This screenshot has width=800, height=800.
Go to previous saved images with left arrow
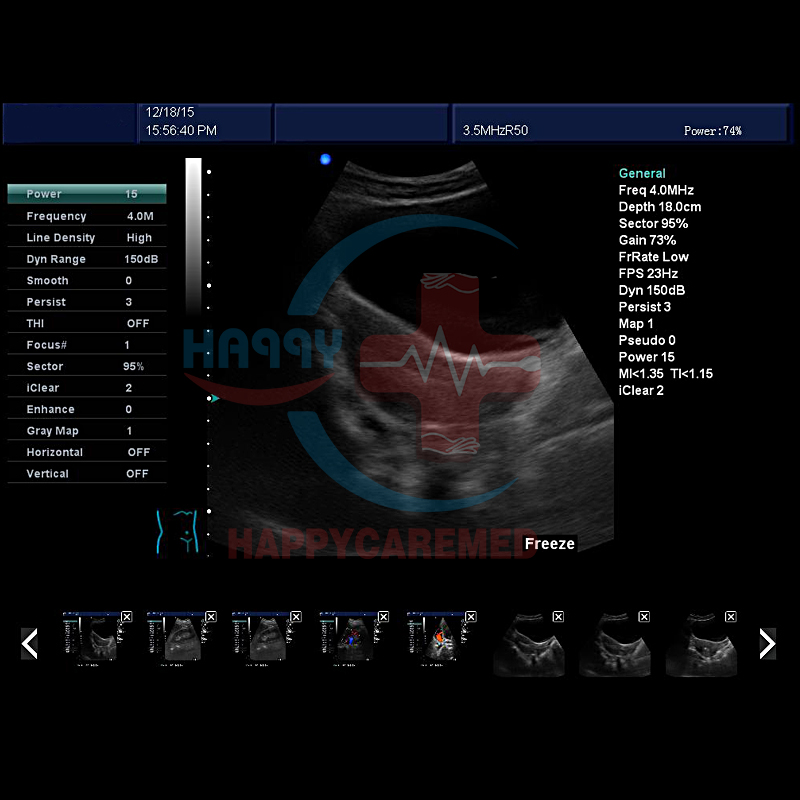[30, 643]
